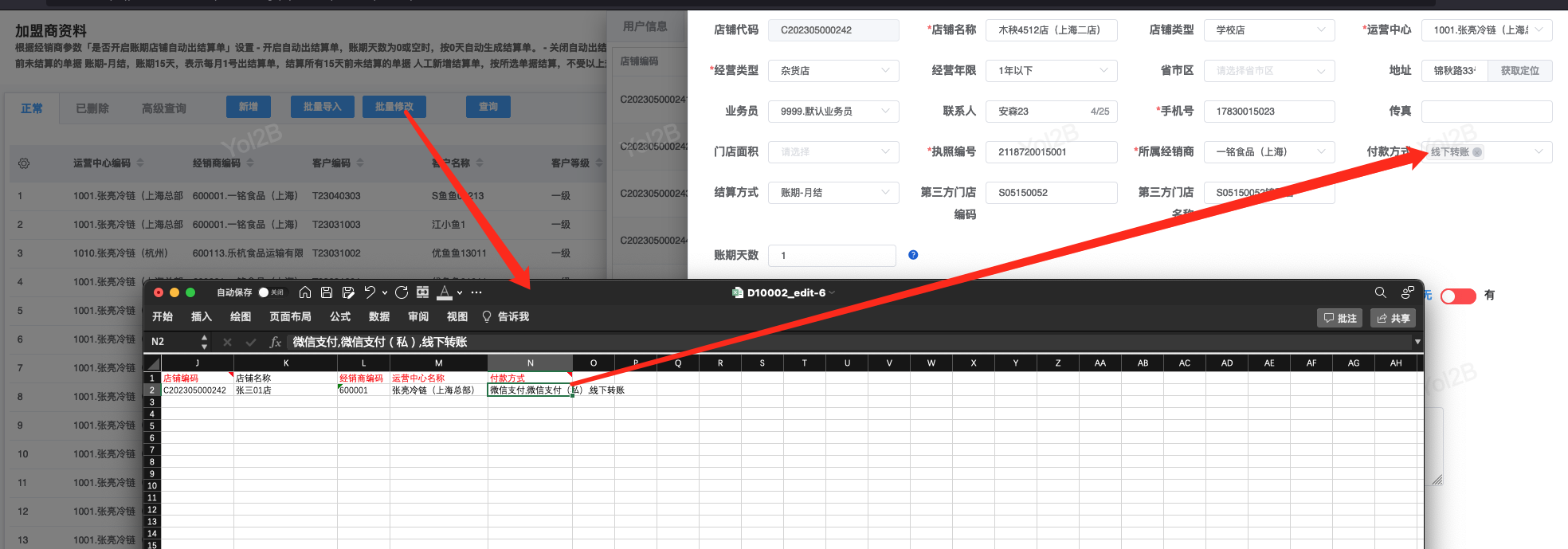Click the fx insert function icon

coord(276,342)
